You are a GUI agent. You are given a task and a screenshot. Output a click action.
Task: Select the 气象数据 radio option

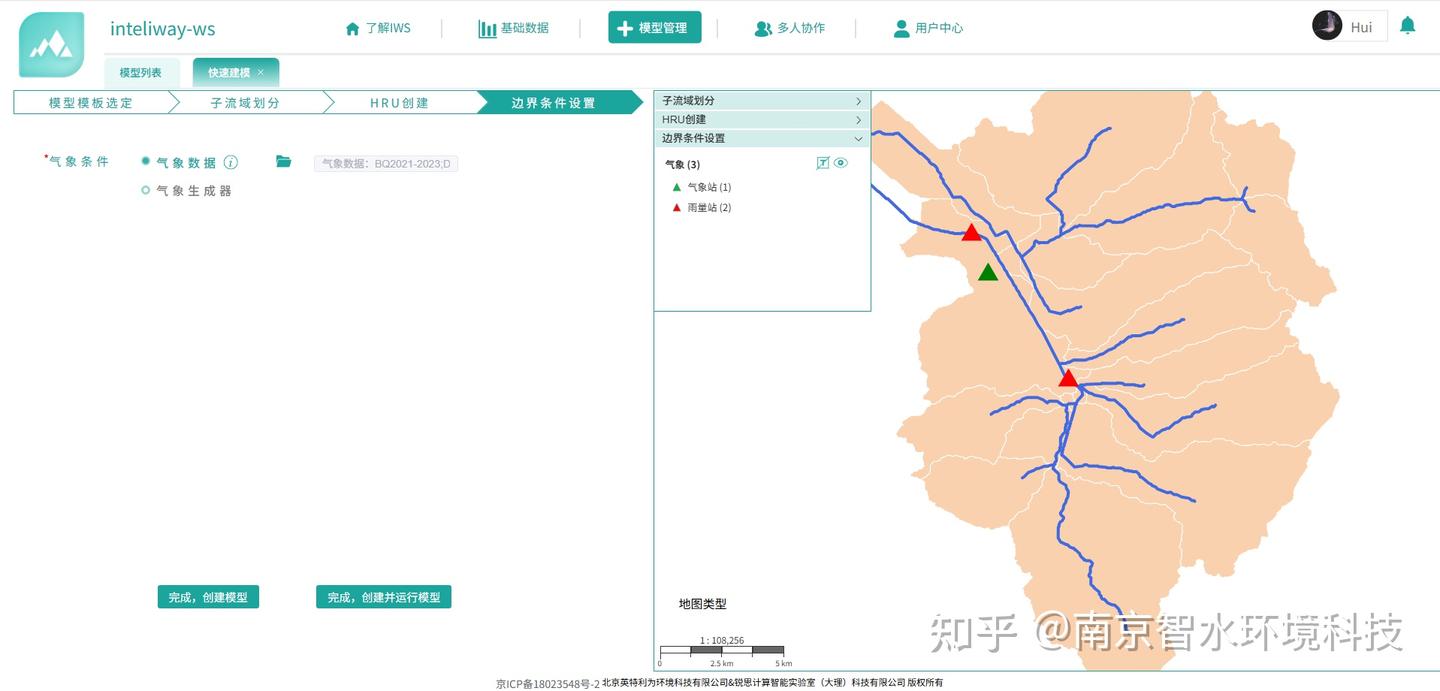coord(146,162)
